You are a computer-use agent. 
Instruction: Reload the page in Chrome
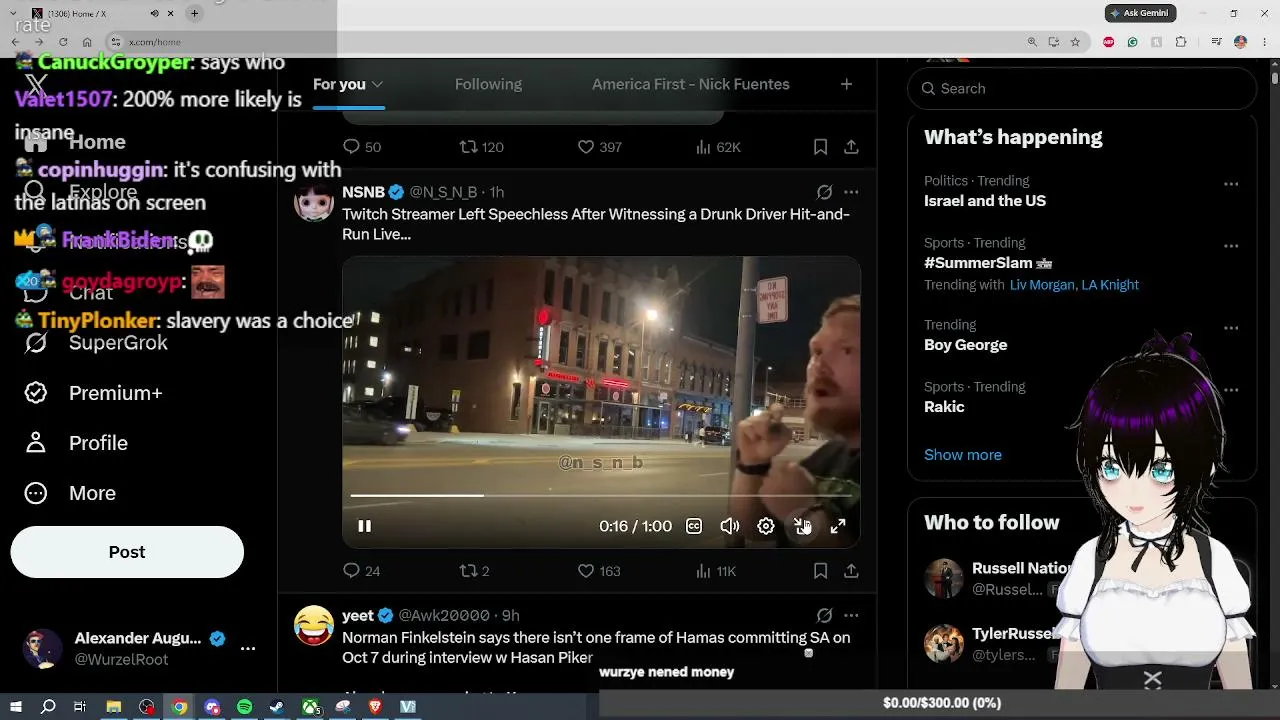tap(63, 42)
